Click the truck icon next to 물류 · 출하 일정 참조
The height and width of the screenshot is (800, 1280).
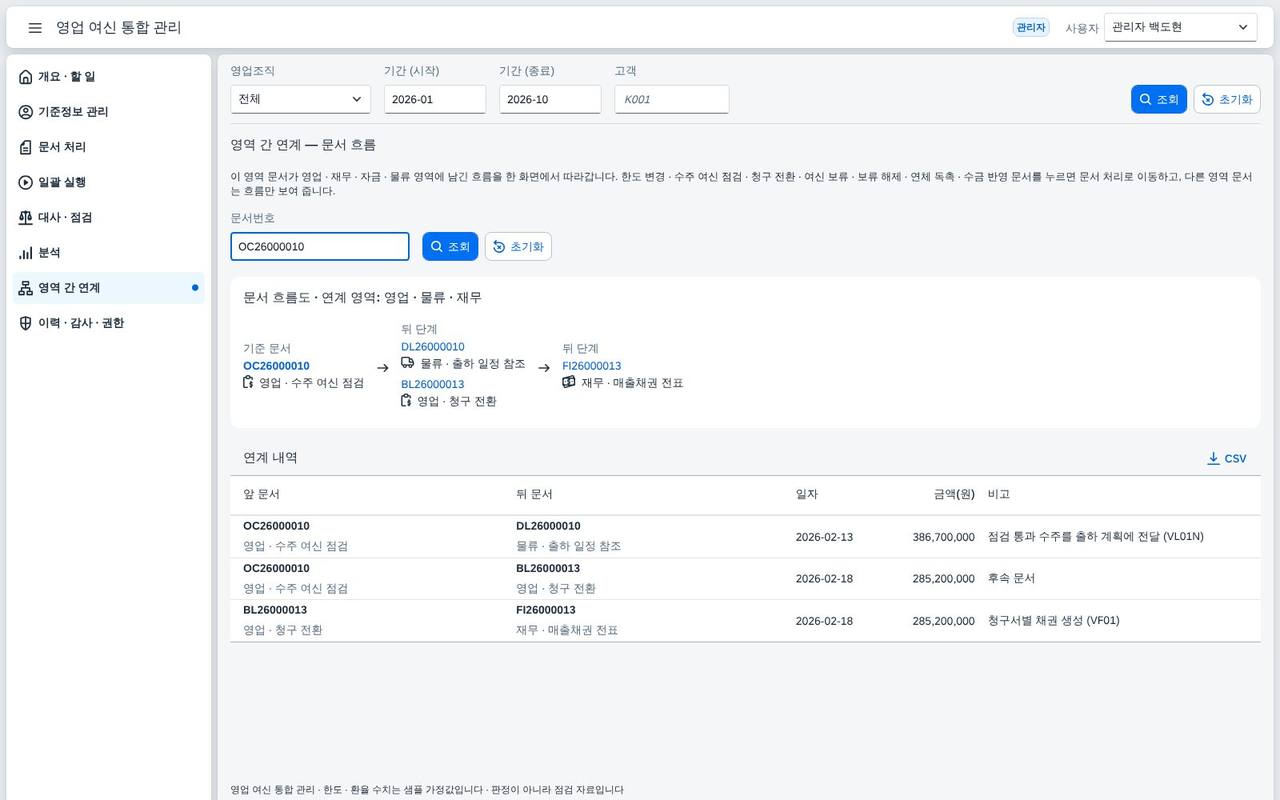point(408,363)
